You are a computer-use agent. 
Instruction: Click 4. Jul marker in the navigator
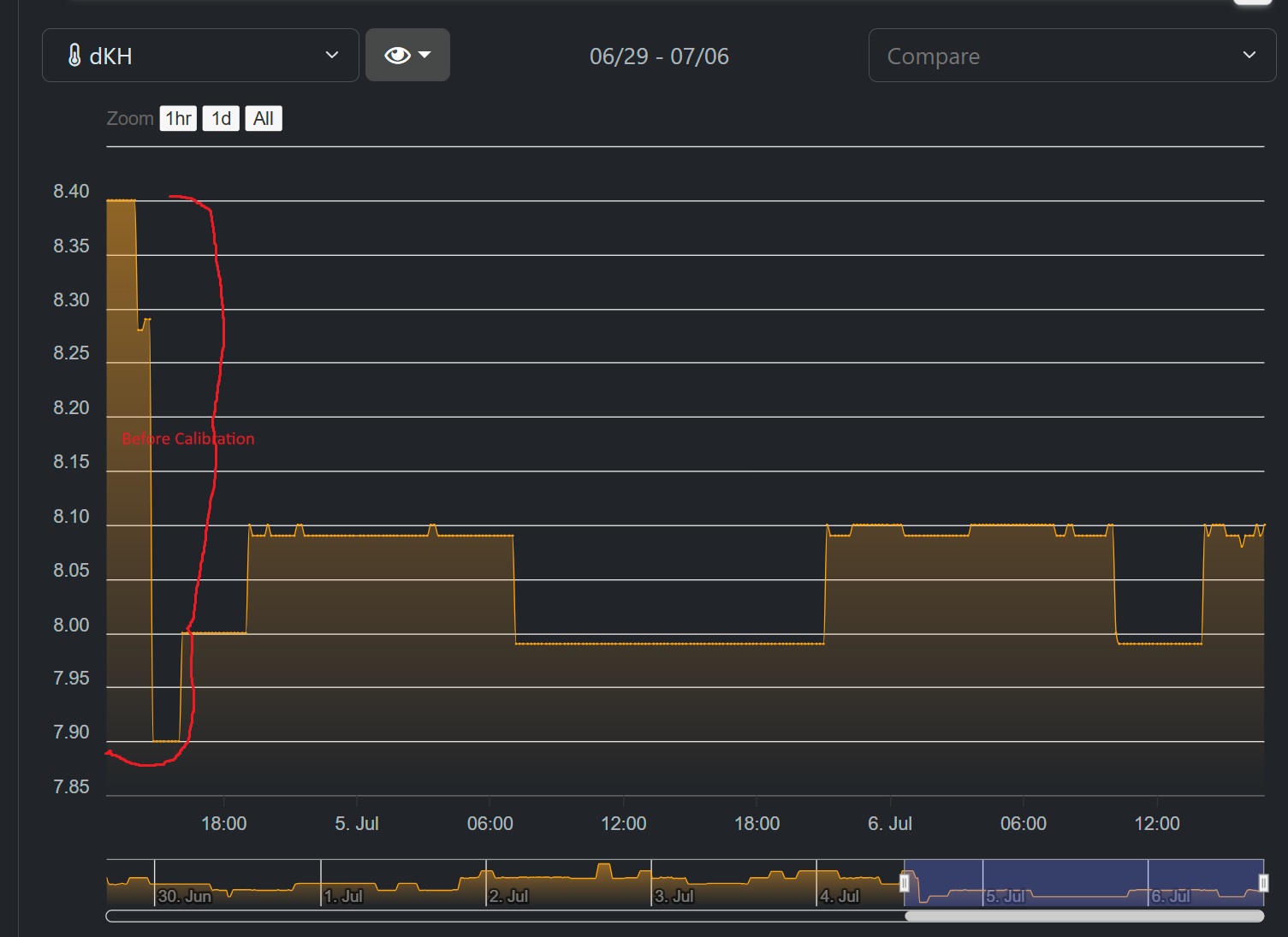coord(840,896)
